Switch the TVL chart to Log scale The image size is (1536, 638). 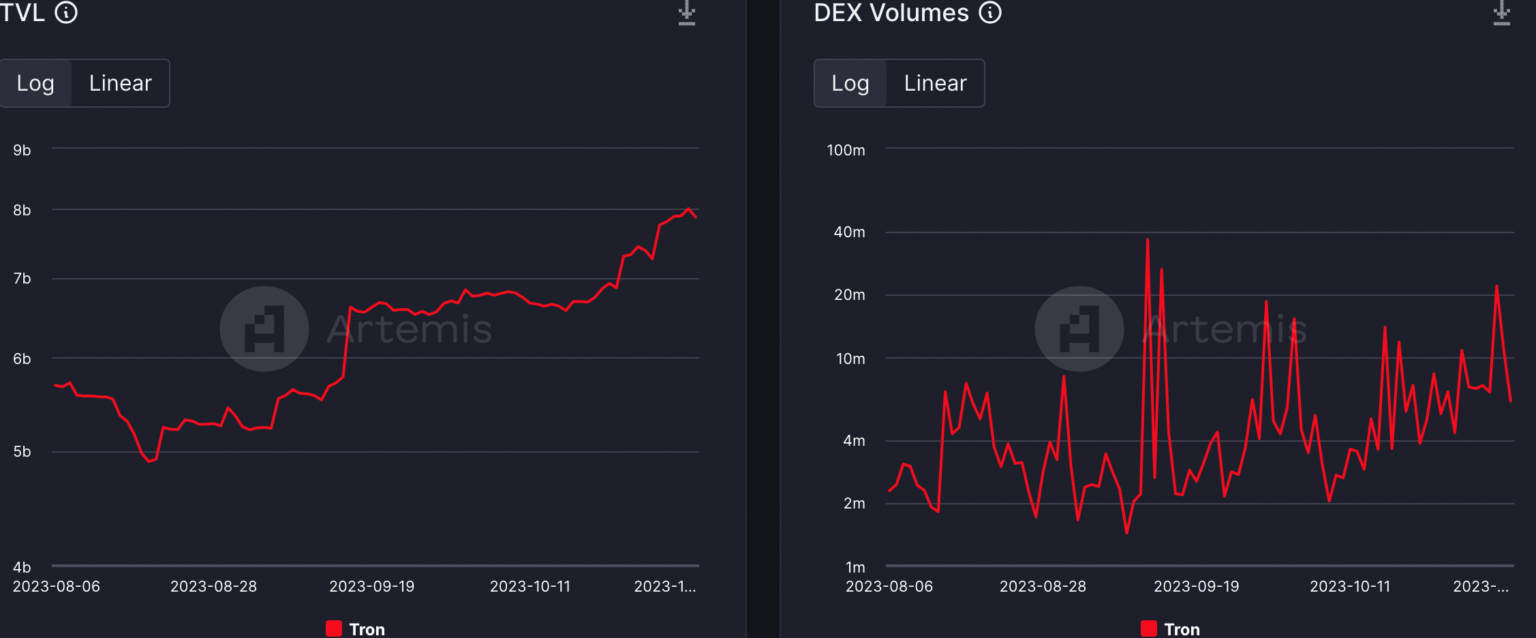(x=36, y=83)
